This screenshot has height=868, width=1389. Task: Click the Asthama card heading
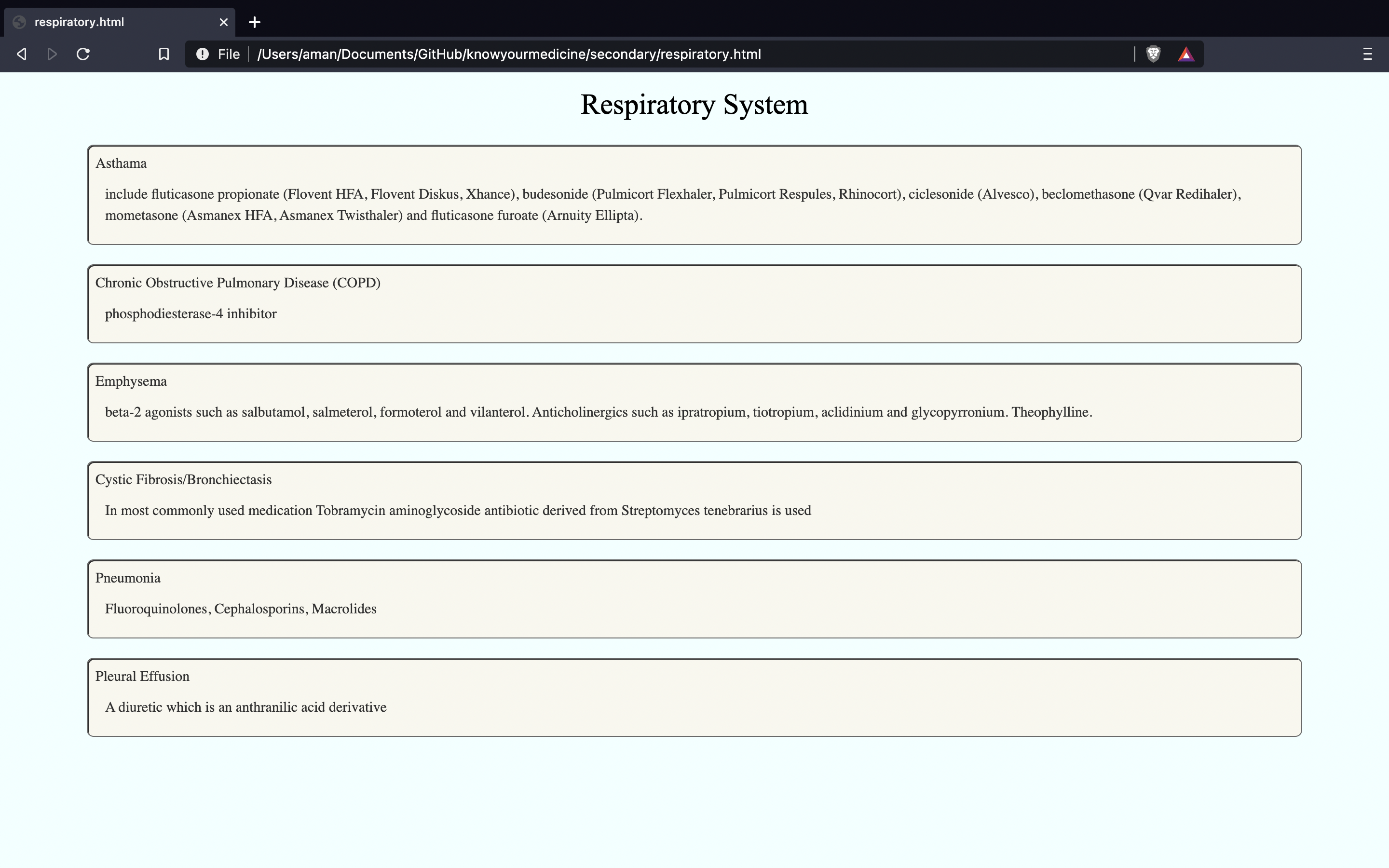(121, 163)
